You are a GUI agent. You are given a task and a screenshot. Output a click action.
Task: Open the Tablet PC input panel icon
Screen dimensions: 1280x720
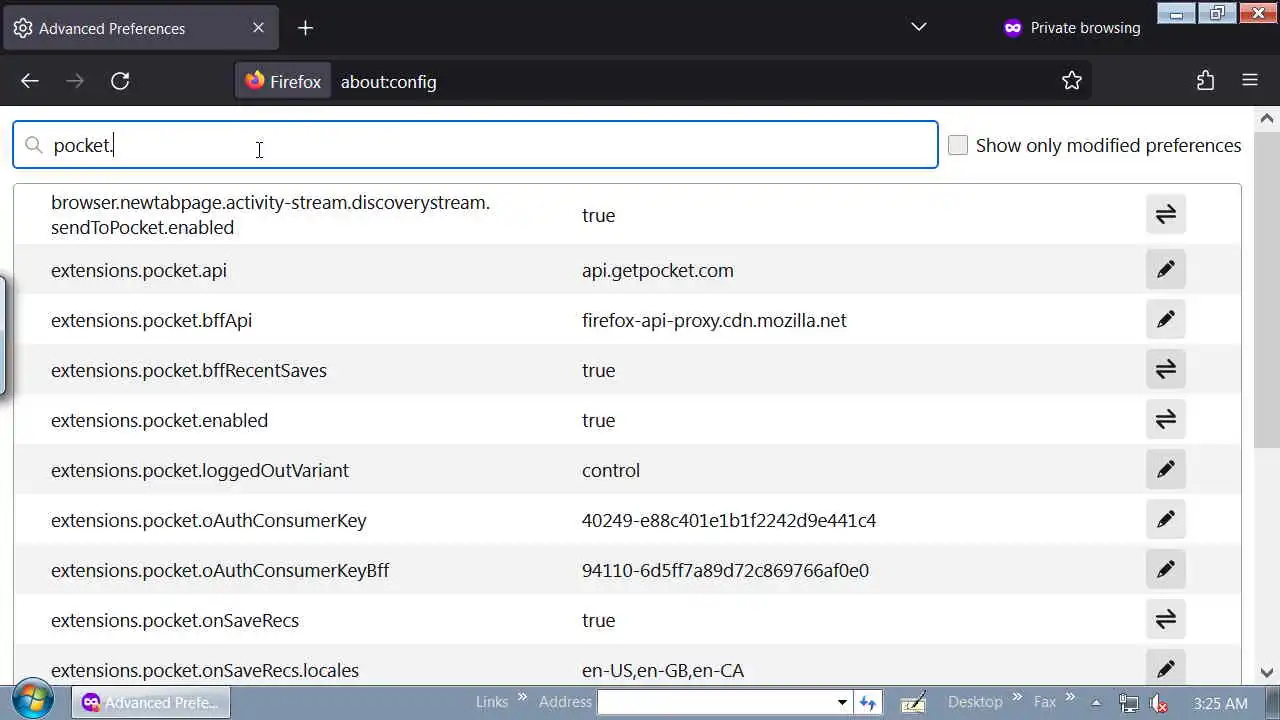point(913,702)
